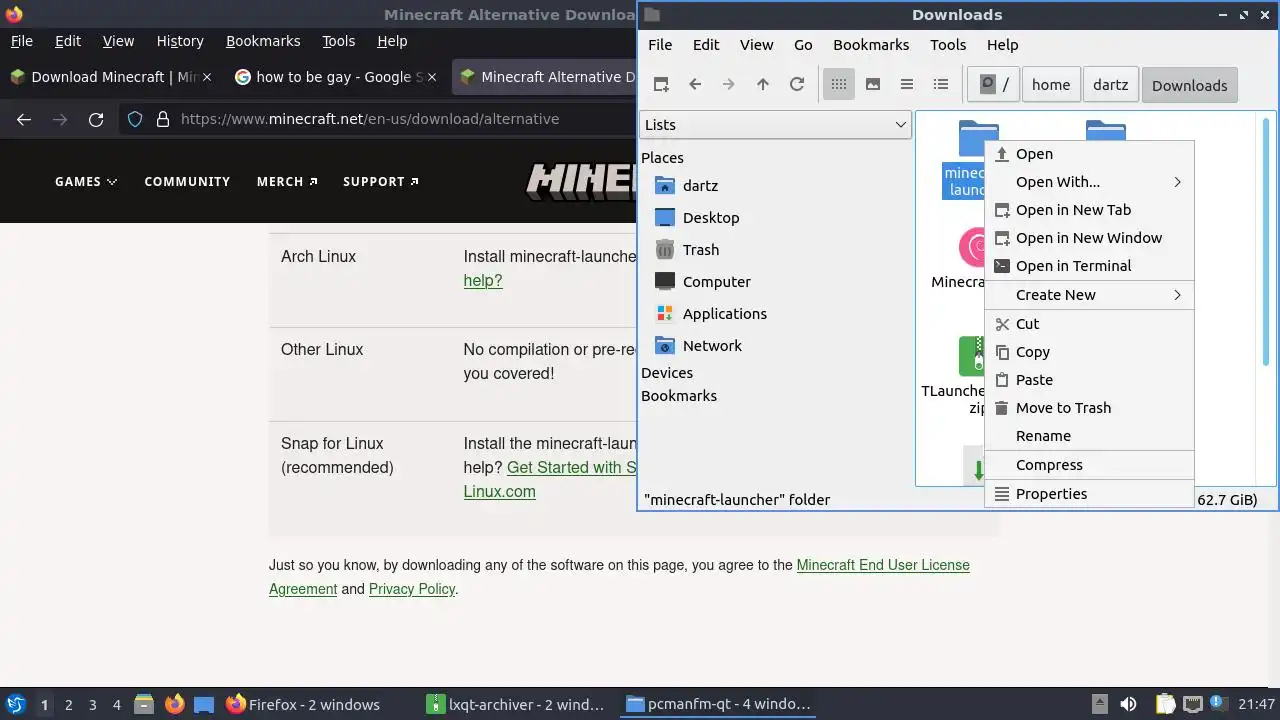Switch to the Google search tab
The width and height of the screenshot is (1280, 720).
coord(336,77)
